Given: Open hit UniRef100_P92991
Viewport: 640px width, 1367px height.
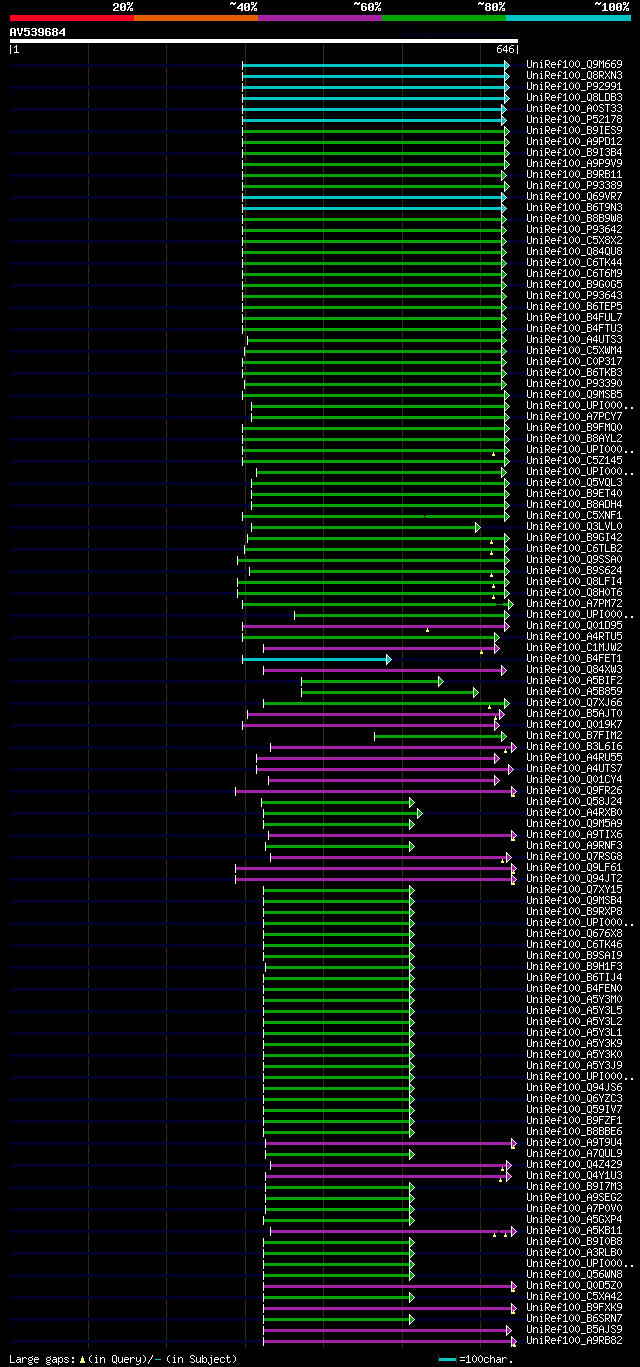Looking at the screenshot, I should pos(574,87).
